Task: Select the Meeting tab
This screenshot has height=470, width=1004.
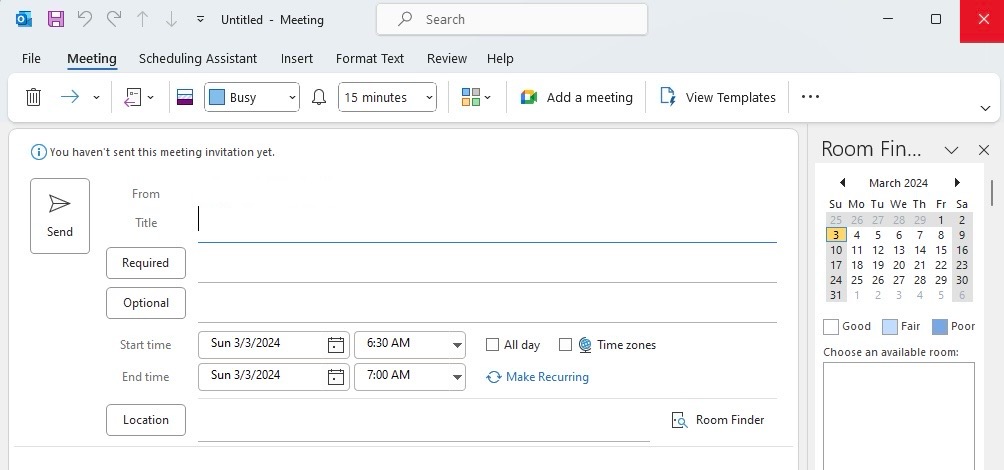Action: point(92,58)
